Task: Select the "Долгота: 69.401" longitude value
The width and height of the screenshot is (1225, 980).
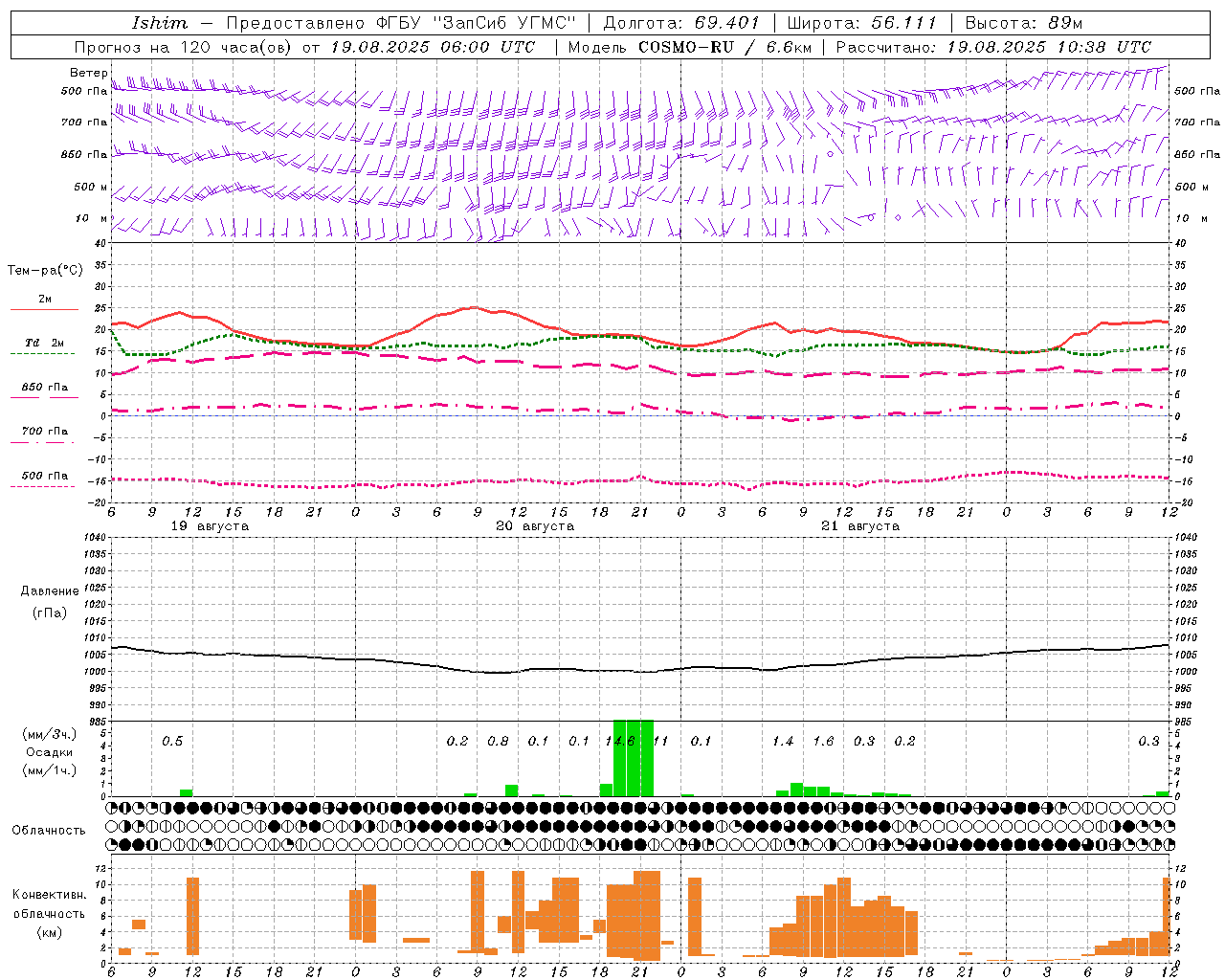Action: coord(680,23)
